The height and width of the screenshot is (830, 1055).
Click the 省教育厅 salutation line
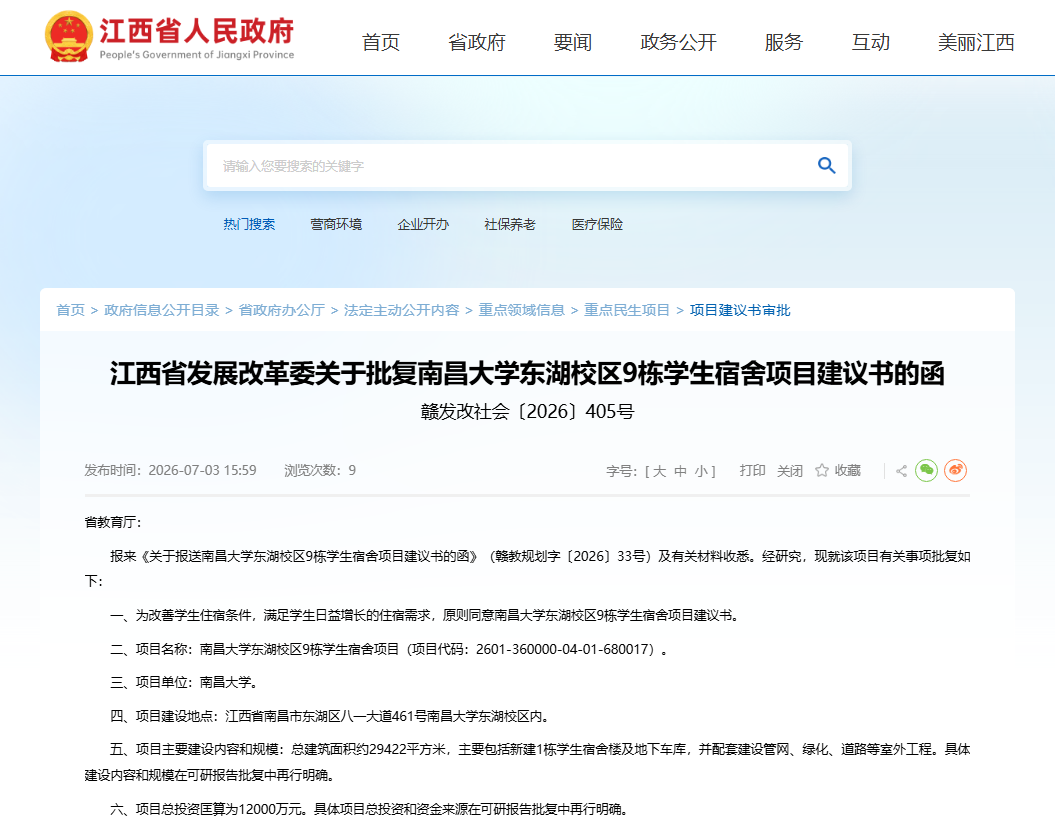coord(113,522)
